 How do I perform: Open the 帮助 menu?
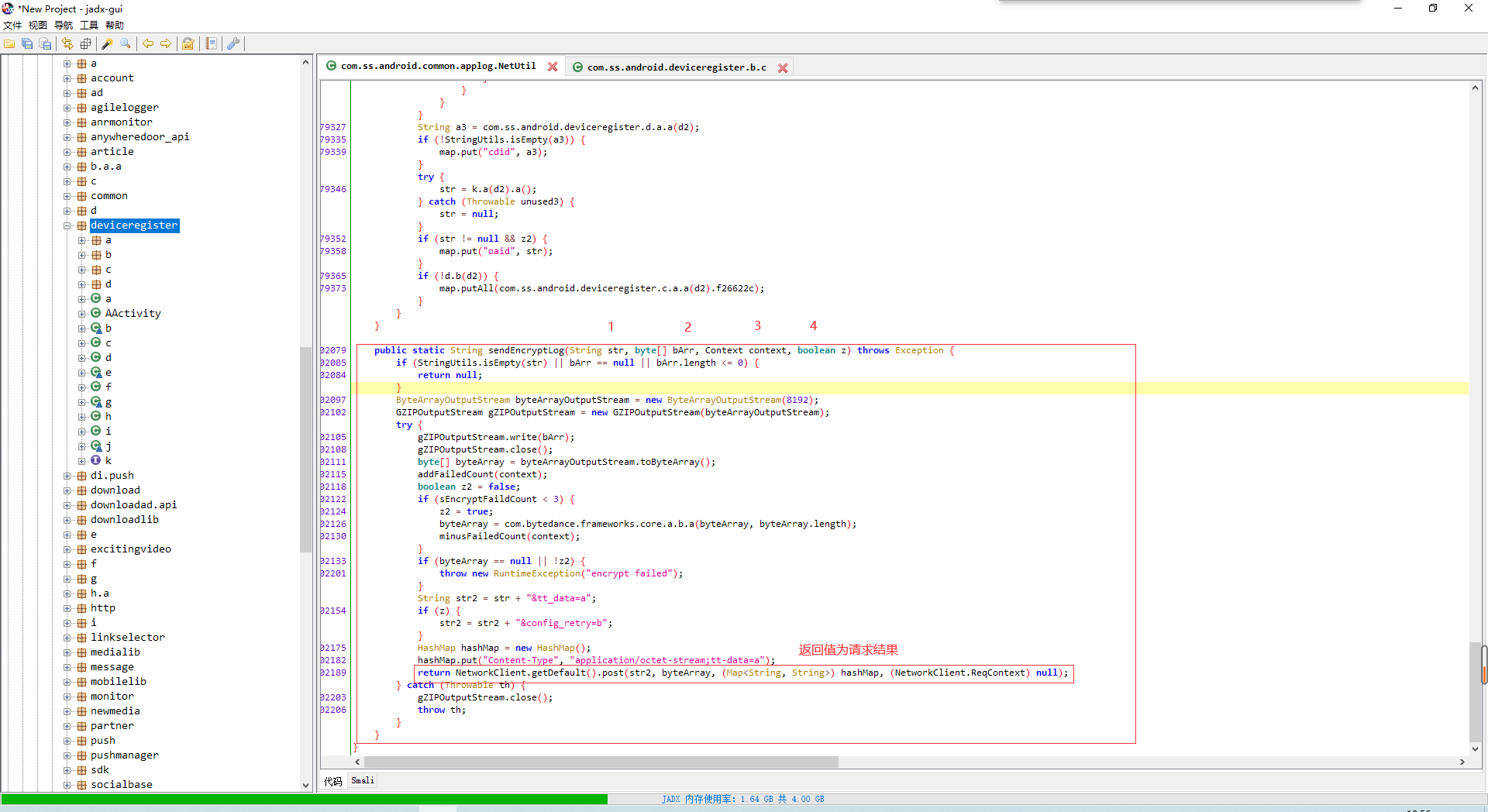(115, 26)
